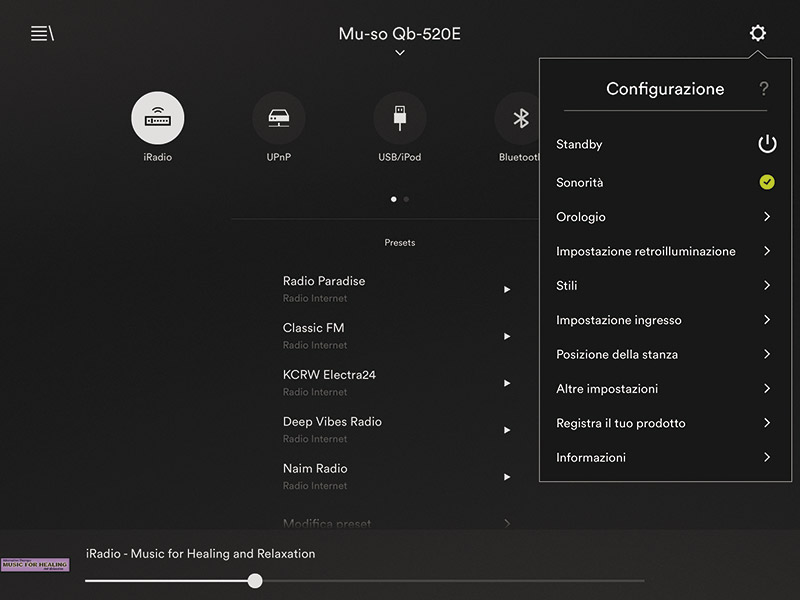Play the Classic FM preset
Image resolution: width=800 pixels, height=600 pixels.
pyautogui.click(x=506, y=336)
